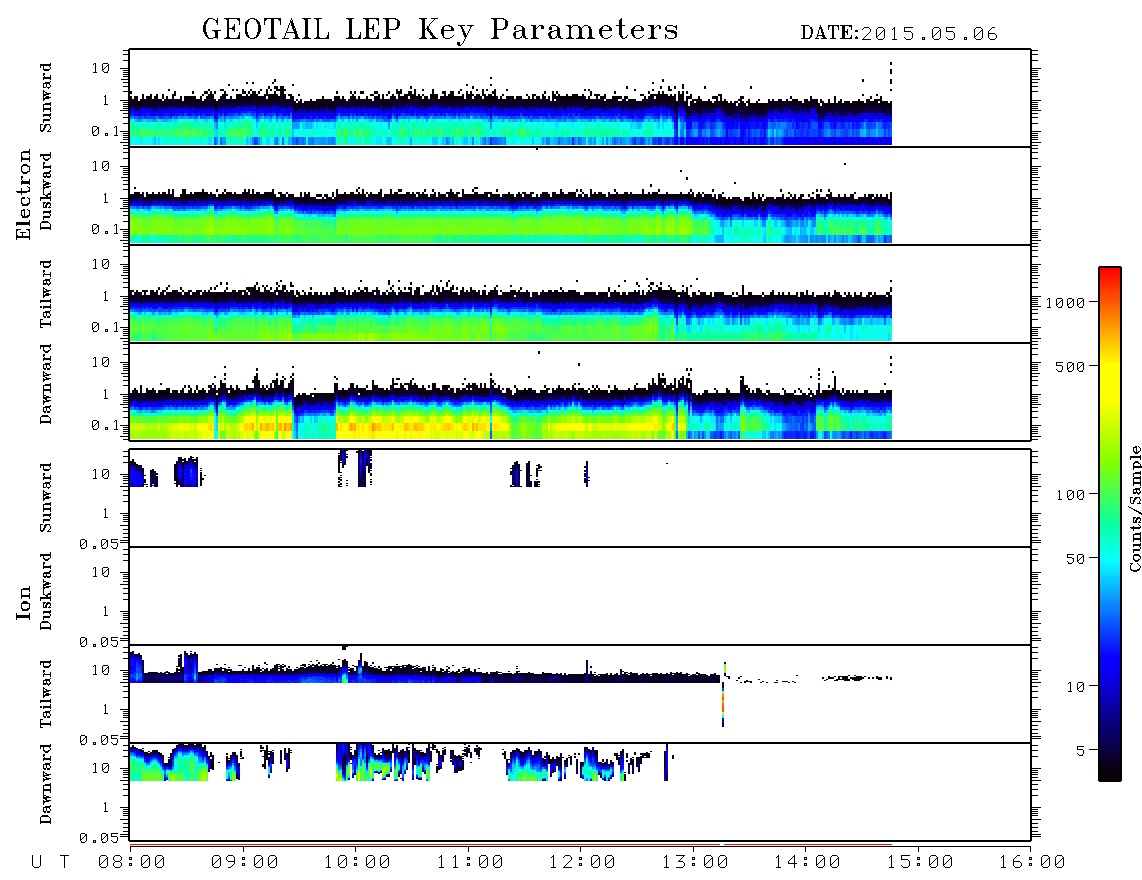The image size is (1142, 880).
Task: Click the Electron Sunward spectrogram panel
Action: click(580, 98)
